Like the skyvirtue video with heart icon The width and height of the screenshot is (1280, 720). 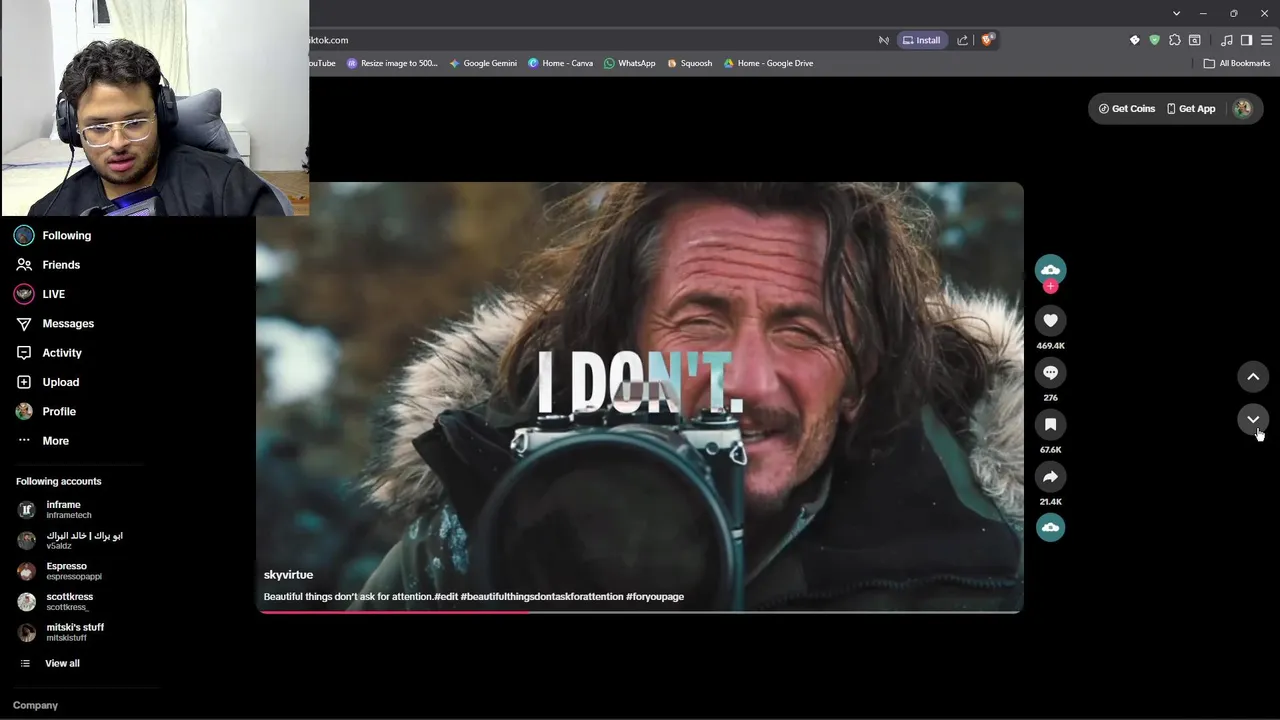point(1050,320)
